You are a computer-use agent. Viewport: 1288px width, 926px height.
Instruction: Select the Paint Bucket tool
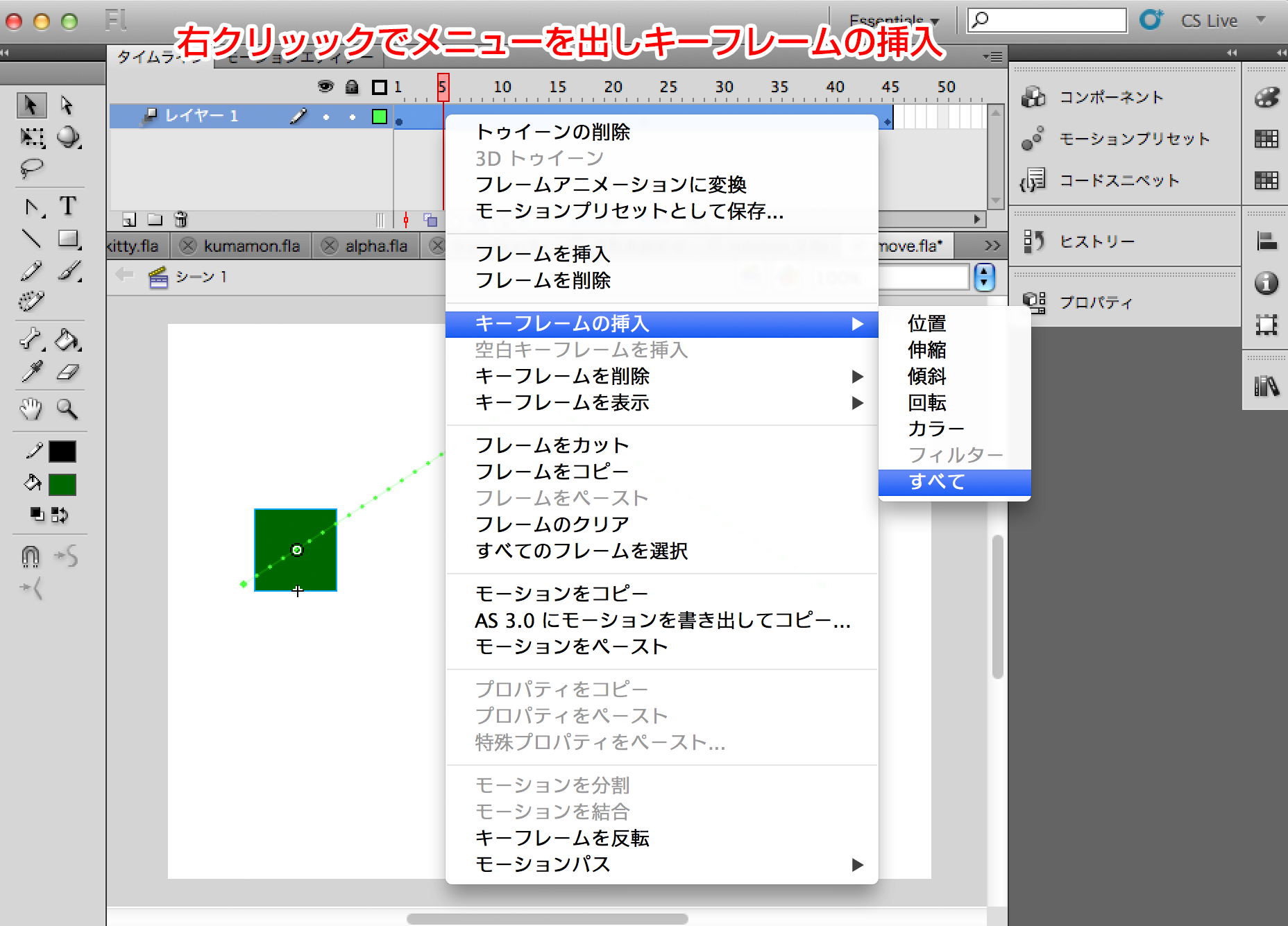click(67, 340)
